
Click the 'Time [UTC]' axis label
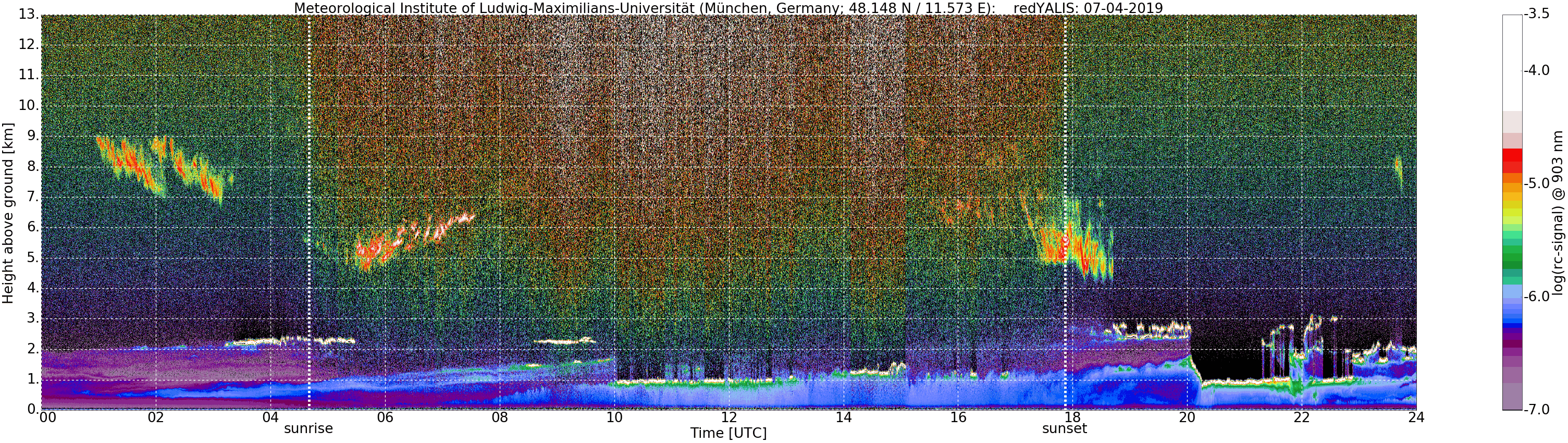(728, 433)
